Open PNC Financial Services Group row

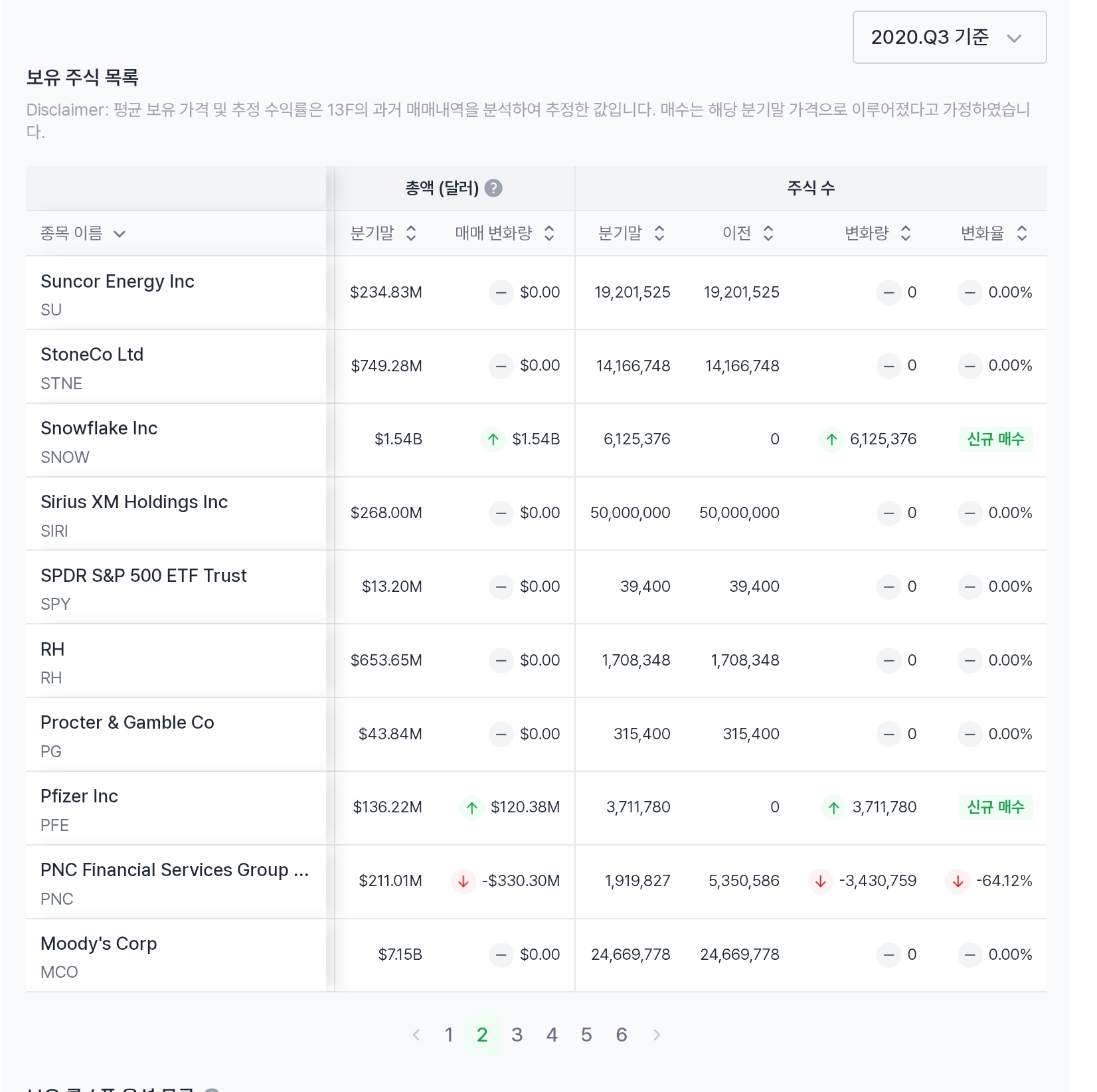coord(537,882)
